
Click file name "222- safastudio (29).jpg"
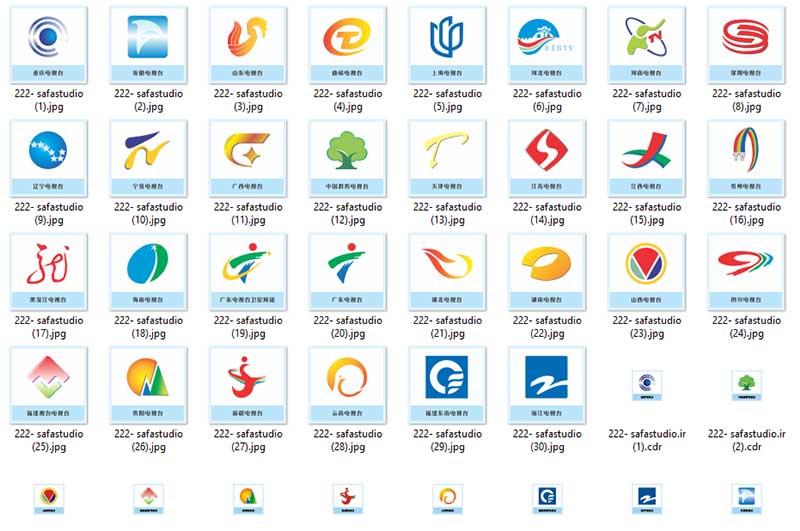(x=448, y=440)
